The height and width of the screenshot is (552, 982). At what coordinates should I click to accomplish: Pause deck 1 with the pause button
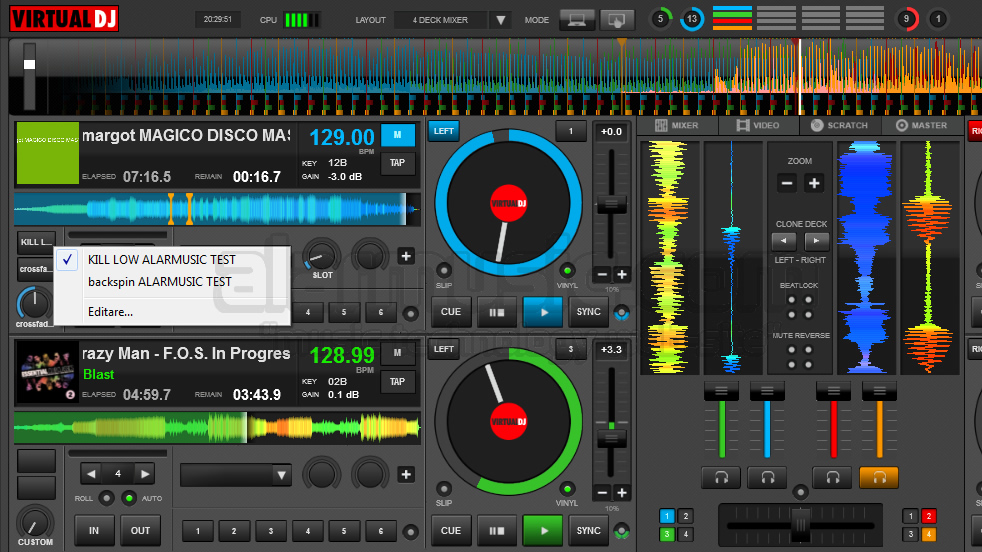[x=497, y=312]
